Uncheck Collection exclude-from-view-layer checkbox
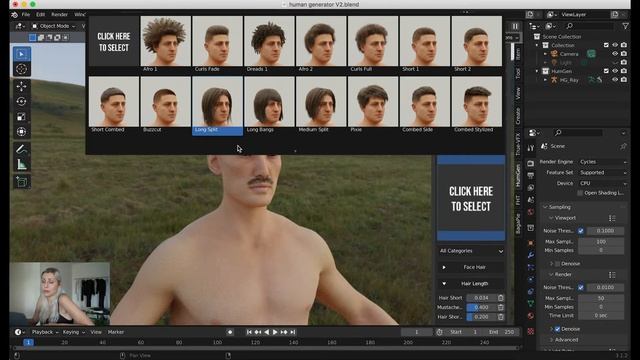Image resolution: width=640 pixels, height=360 pixels. pos(606,45)
